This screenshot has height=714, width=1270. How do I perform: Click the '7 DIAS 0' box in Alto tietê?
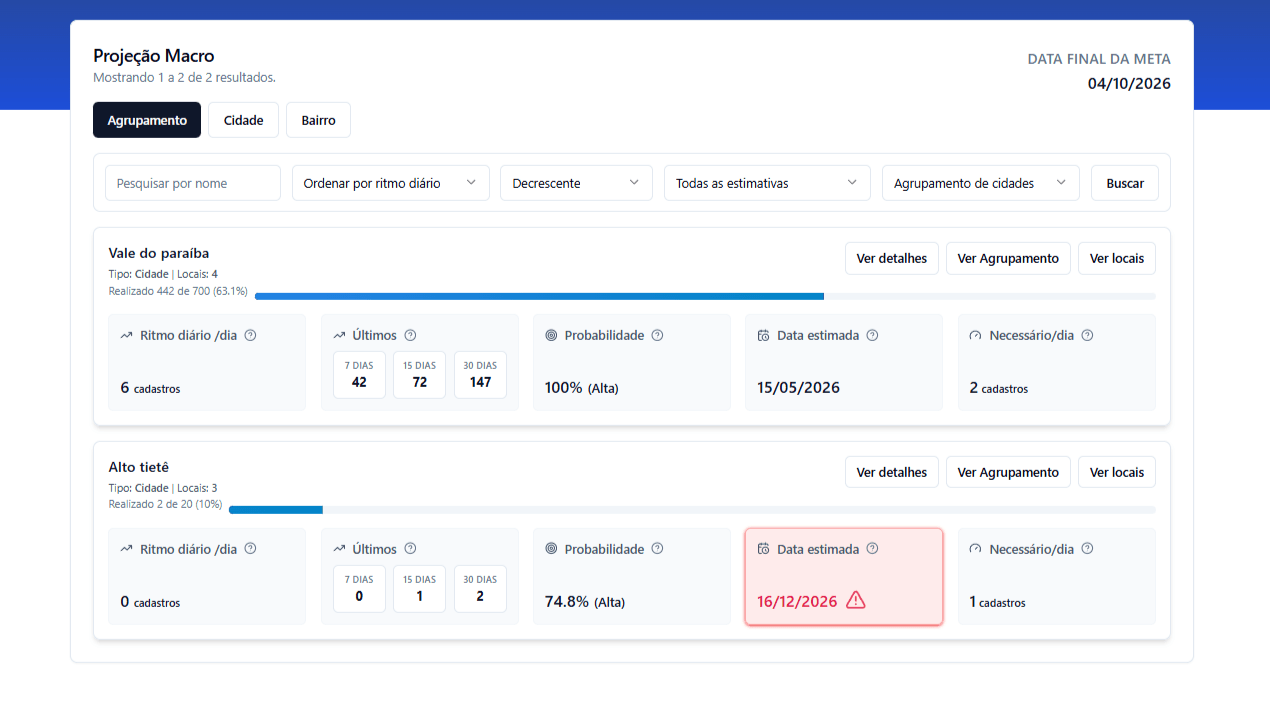(x=359, y=589)
